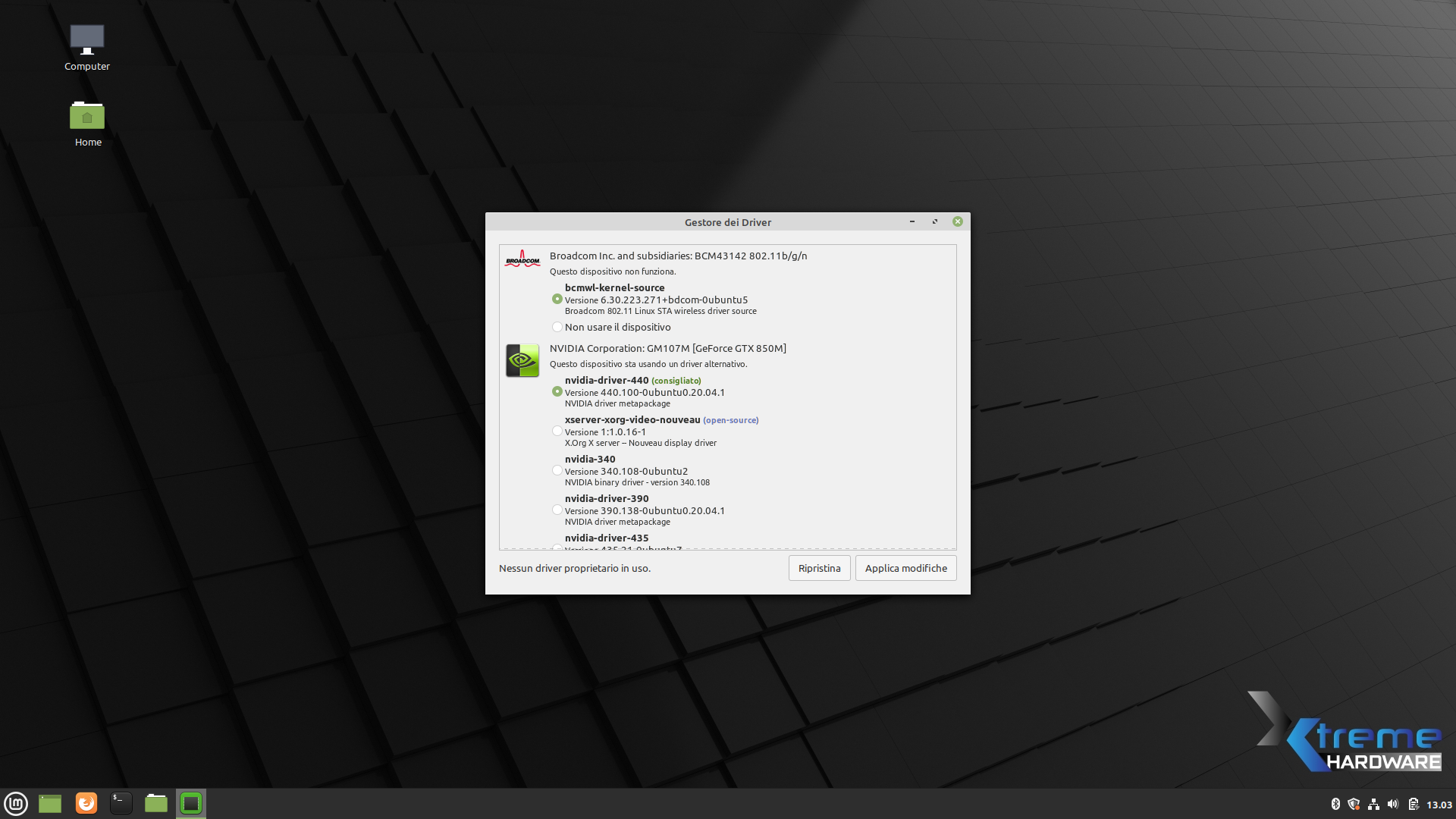Select 'Non usare il dispositivo' option
This screenshot has height=819, width=1456.
pos(557,328)
